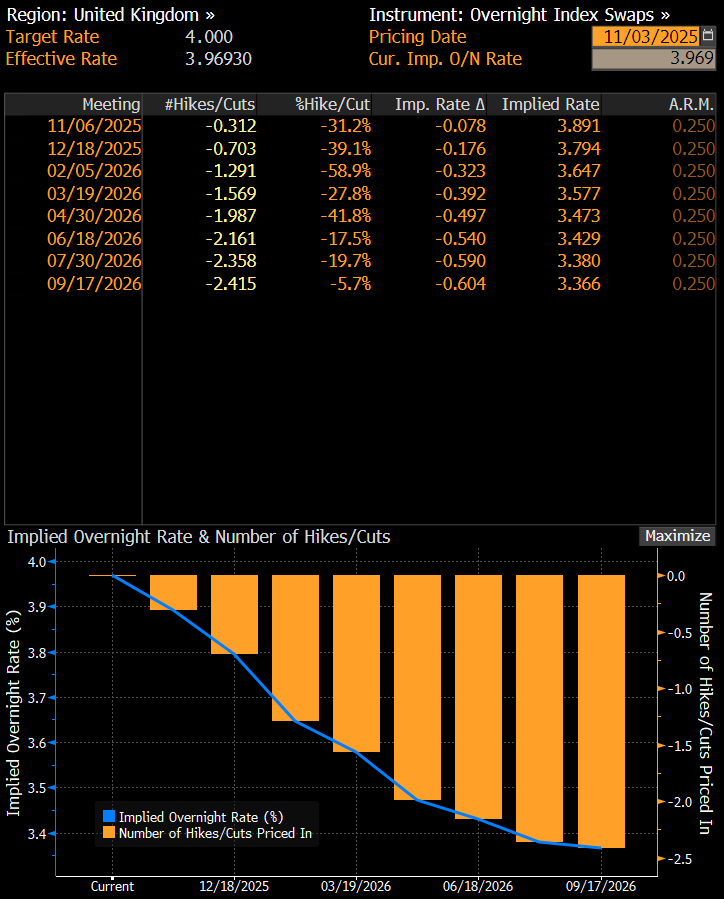The image size is (724, 899).
Task: Expand the Region: United Kingdom selector
Action: point(110,15)
